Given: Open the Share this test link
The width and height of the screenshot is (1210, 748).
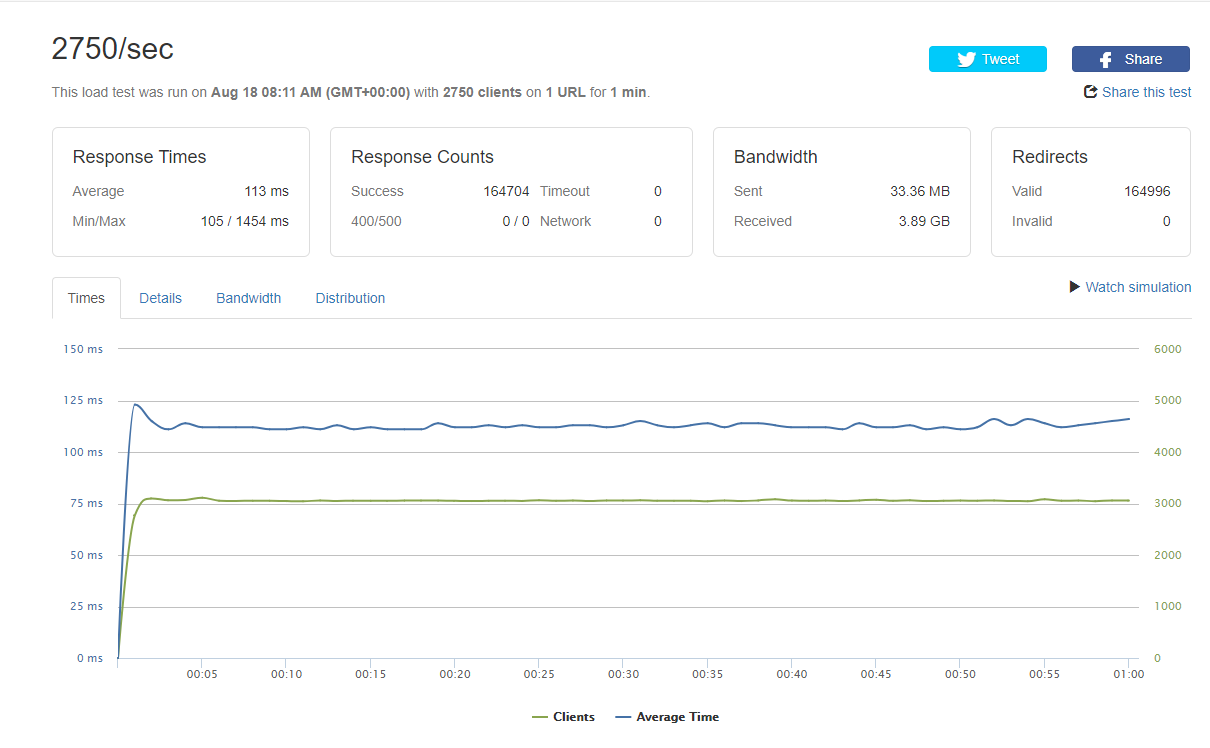Looking at the screenshot, I should [x=1146, y=92].
